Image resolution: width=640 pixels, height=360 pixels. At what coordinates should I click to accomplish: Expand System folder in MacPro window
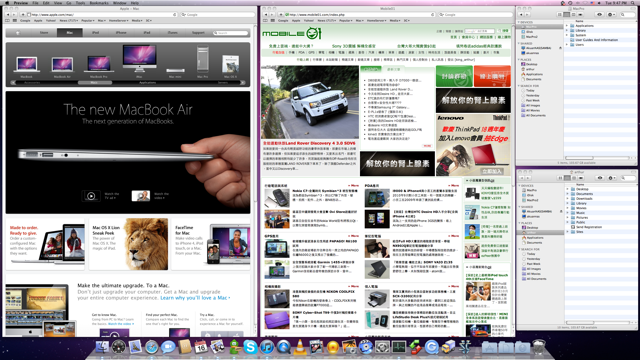pos(567,35)
